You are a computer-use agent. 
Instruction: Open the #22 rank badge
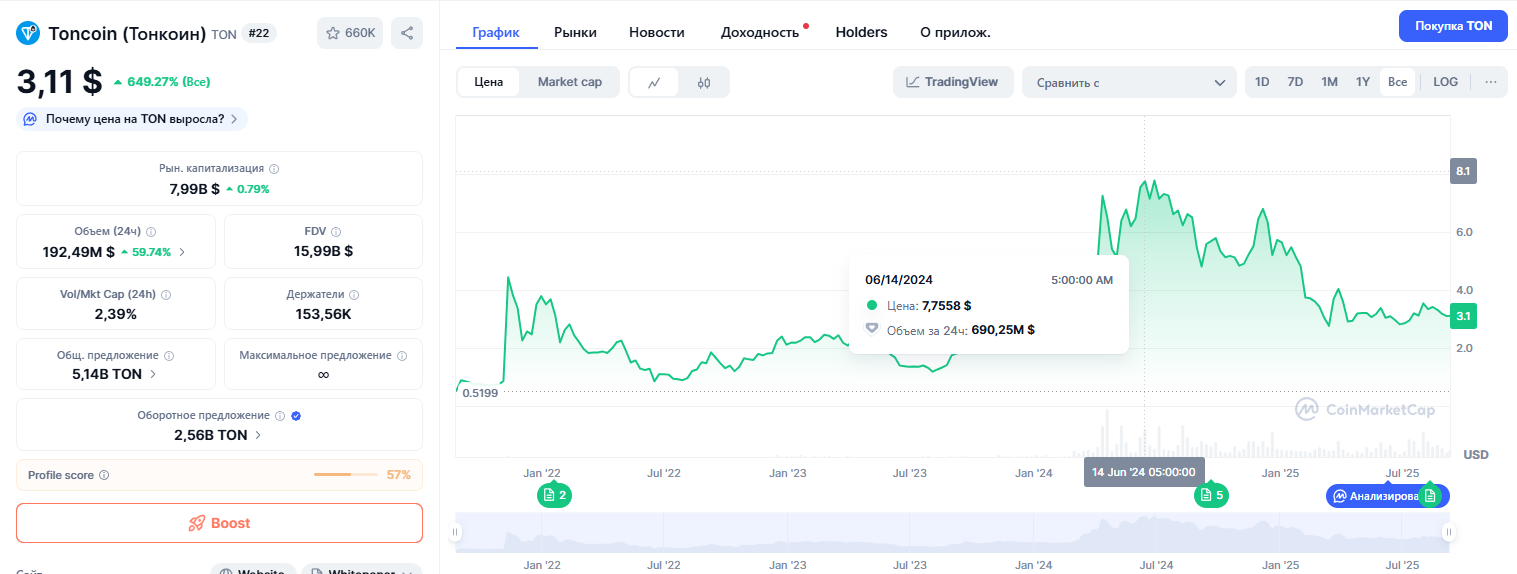[259, 33]
